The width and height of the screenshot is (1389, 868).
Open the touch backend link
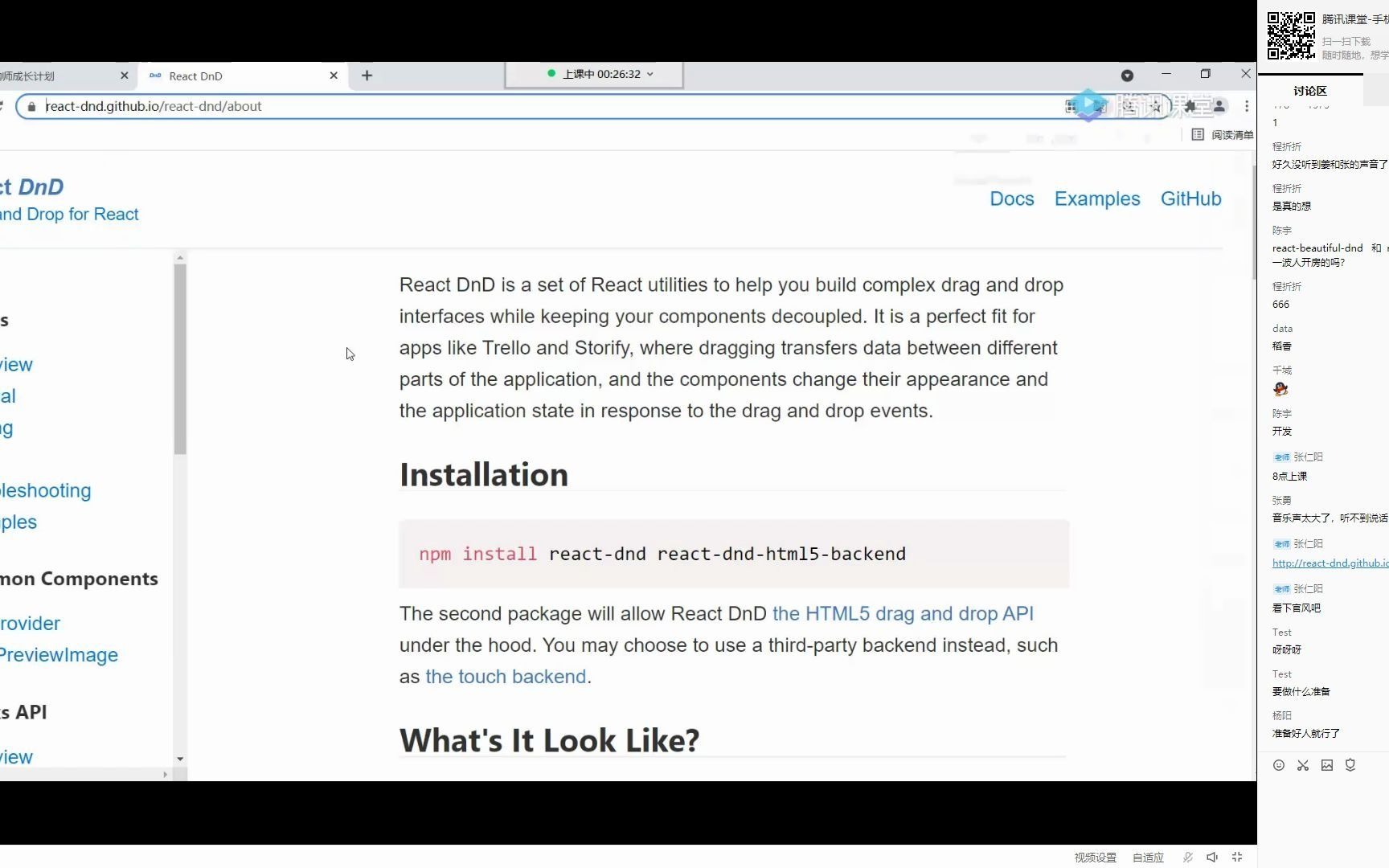pyautogui.click(x=506, y=677)
